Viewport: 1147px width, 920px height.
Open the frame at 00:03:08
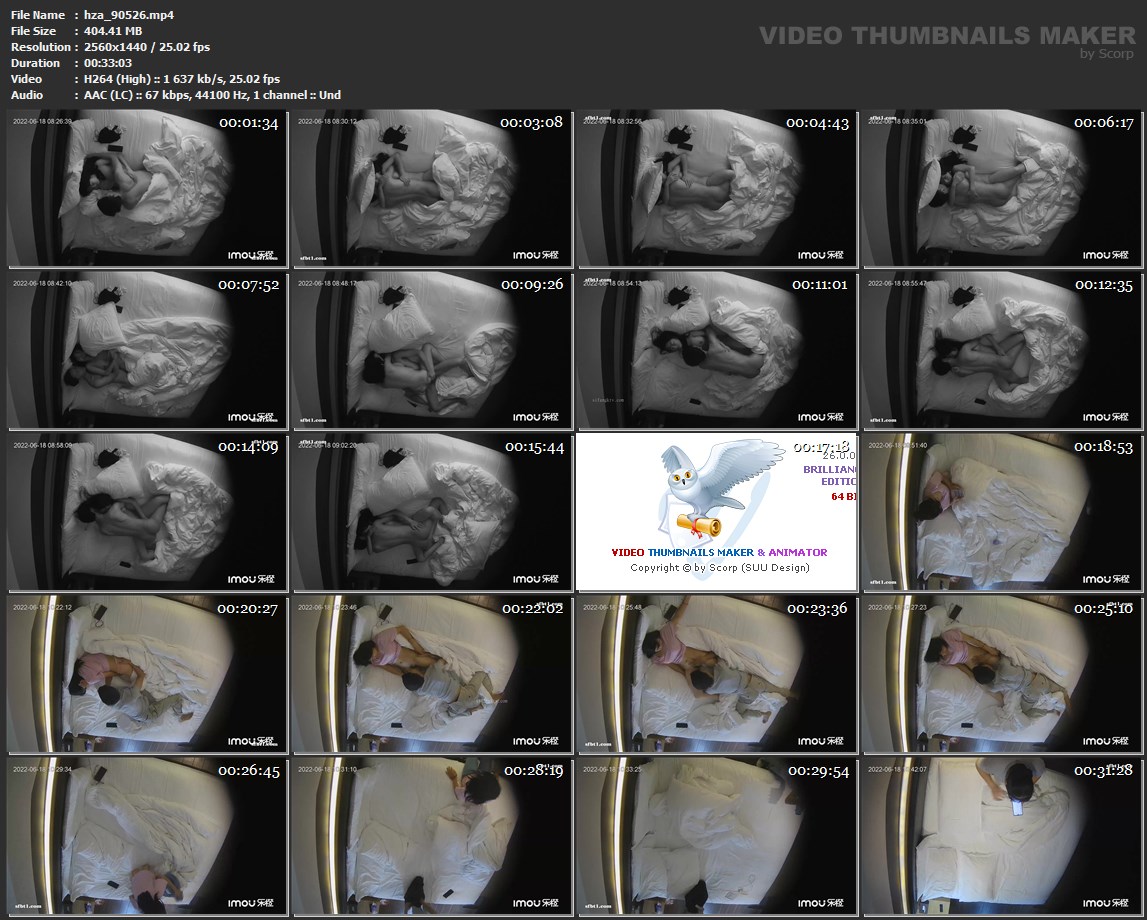pos(432,188)
